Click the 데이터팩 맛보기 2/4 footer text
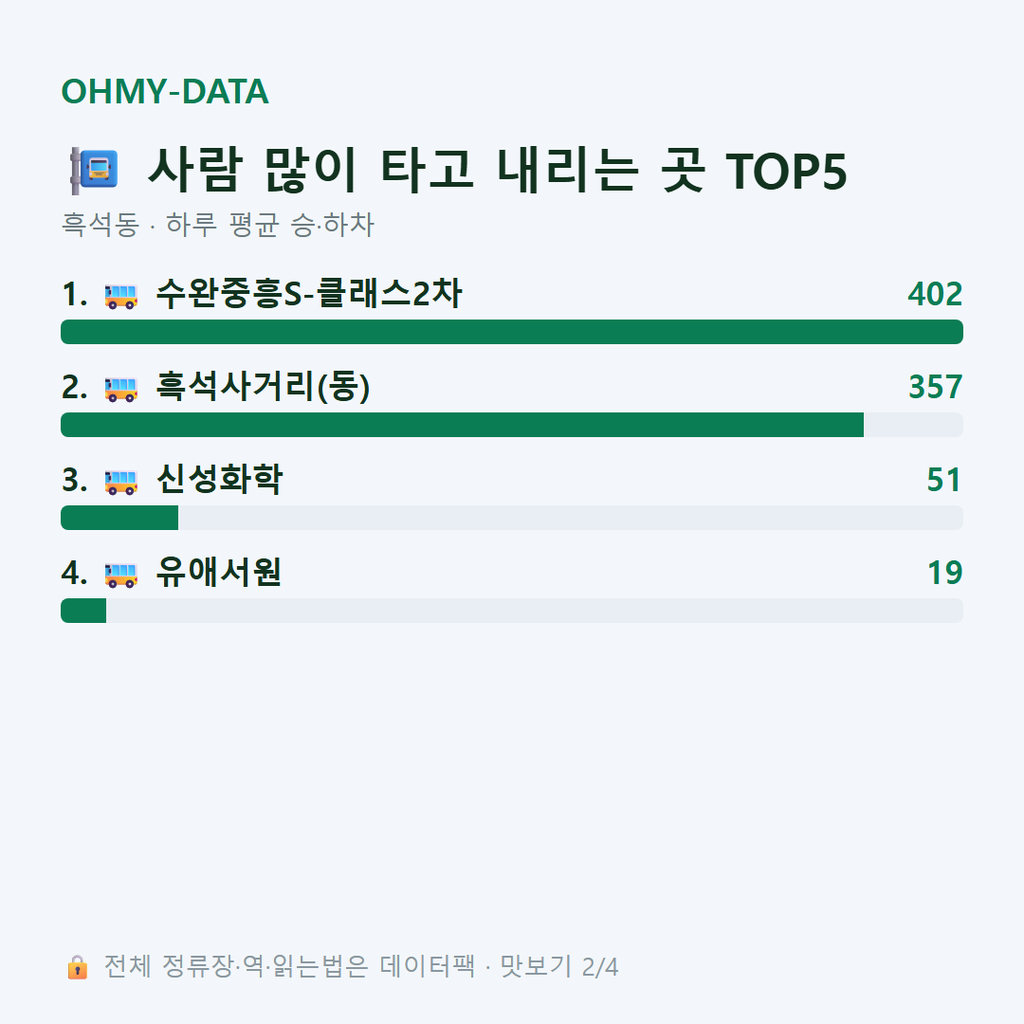The image size is (1024, 1024). coord(499,967)
